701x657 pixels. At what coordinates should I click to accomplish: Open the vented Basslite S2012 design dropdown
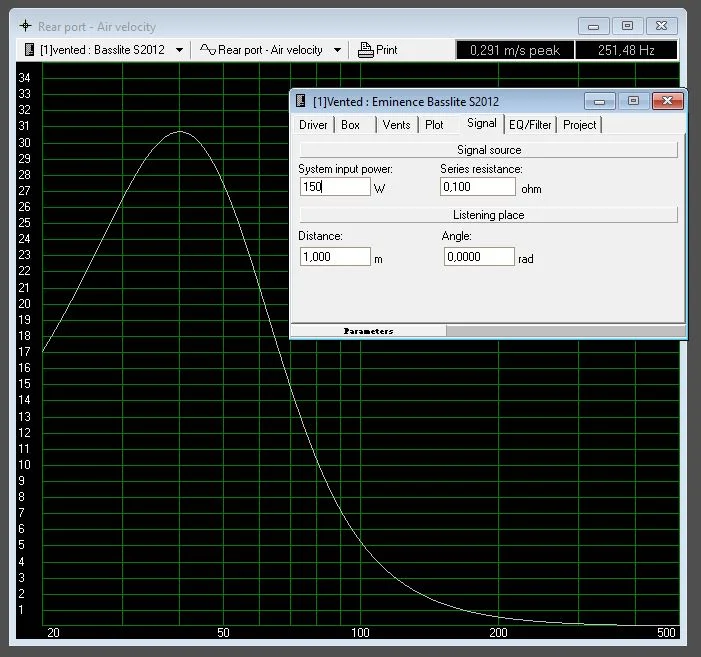tap(179, 49)
